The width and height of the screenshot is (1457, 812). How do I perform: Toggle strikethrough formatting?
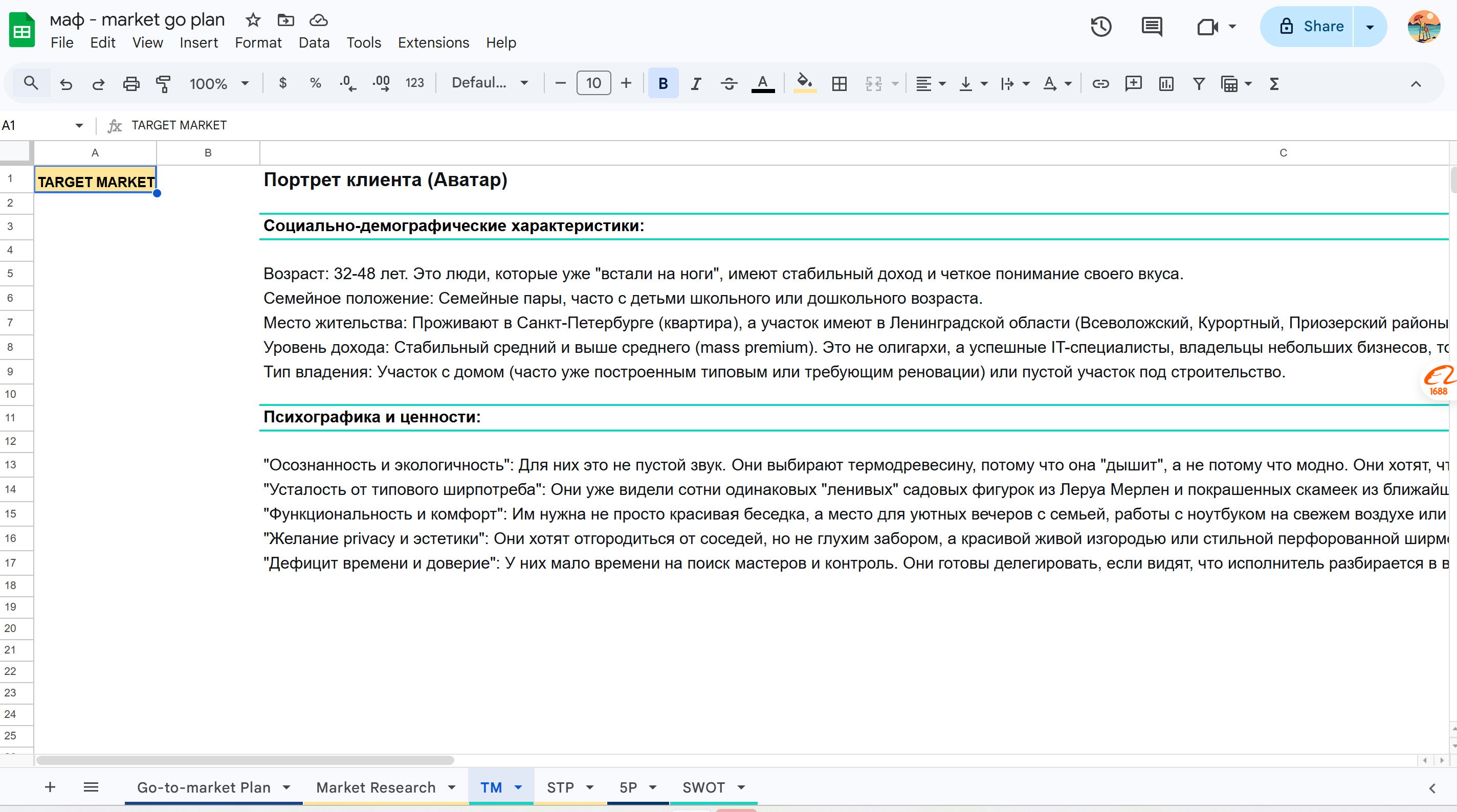click(728, 84)
